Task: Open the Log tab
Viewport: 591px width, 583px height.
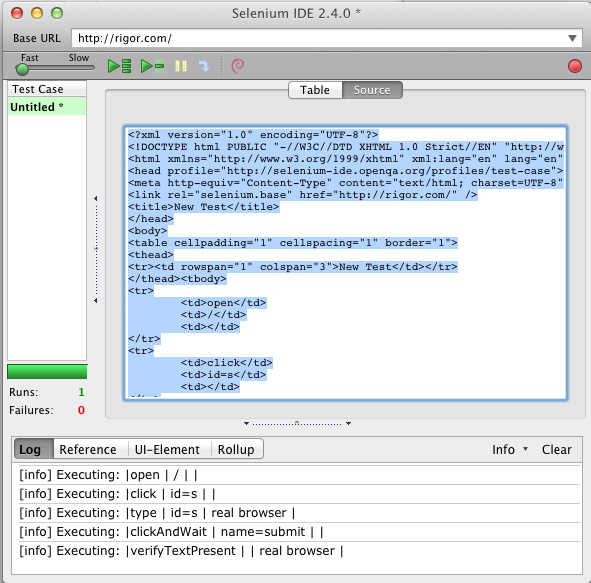Action: pos(34,449)
